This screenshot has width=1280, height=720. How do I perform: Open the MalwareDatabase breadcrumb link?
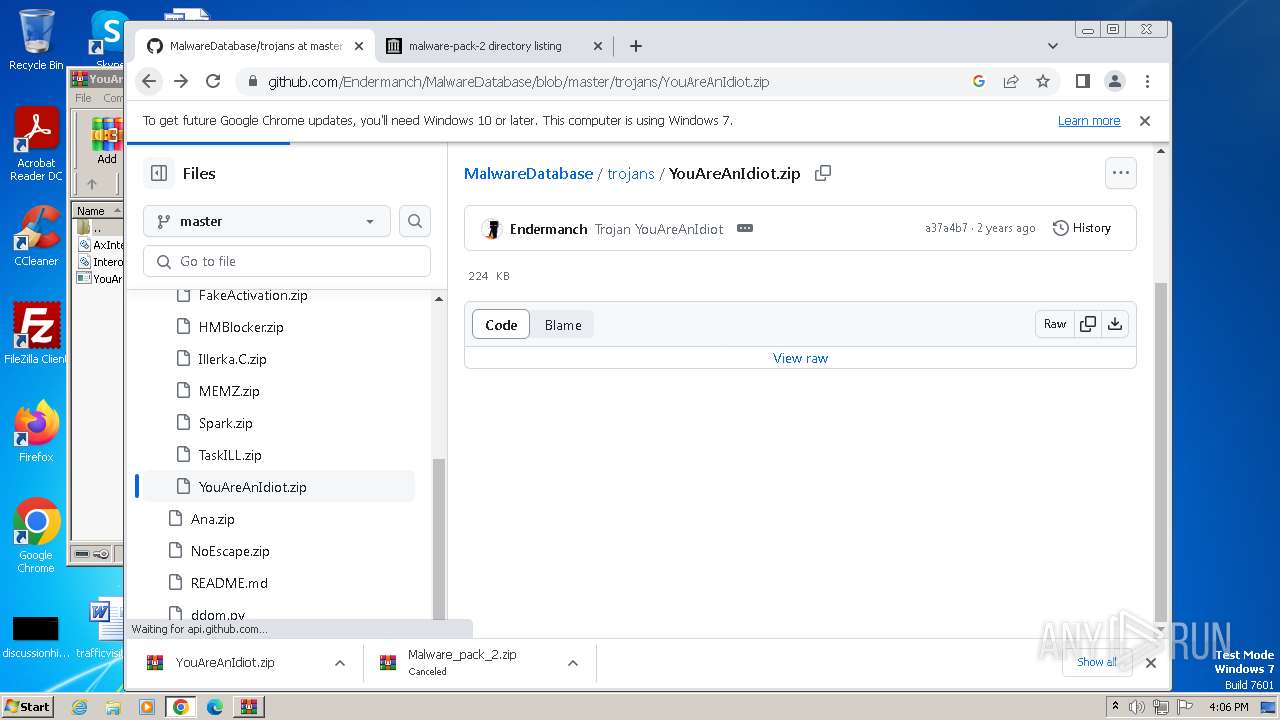(x=528, y=173)
